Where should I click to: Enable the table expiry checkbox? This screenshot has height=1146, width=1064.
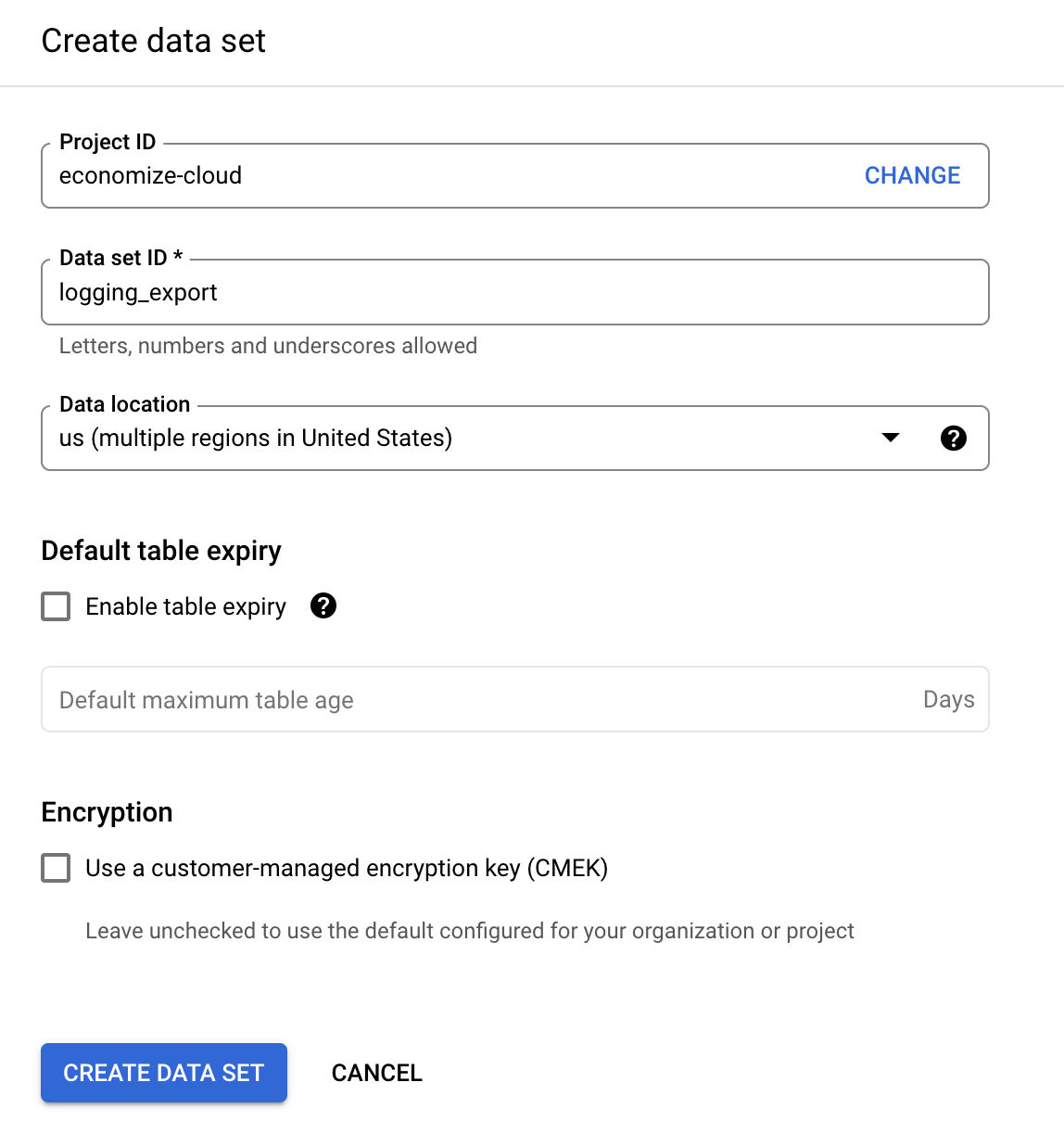coord(56,606)
